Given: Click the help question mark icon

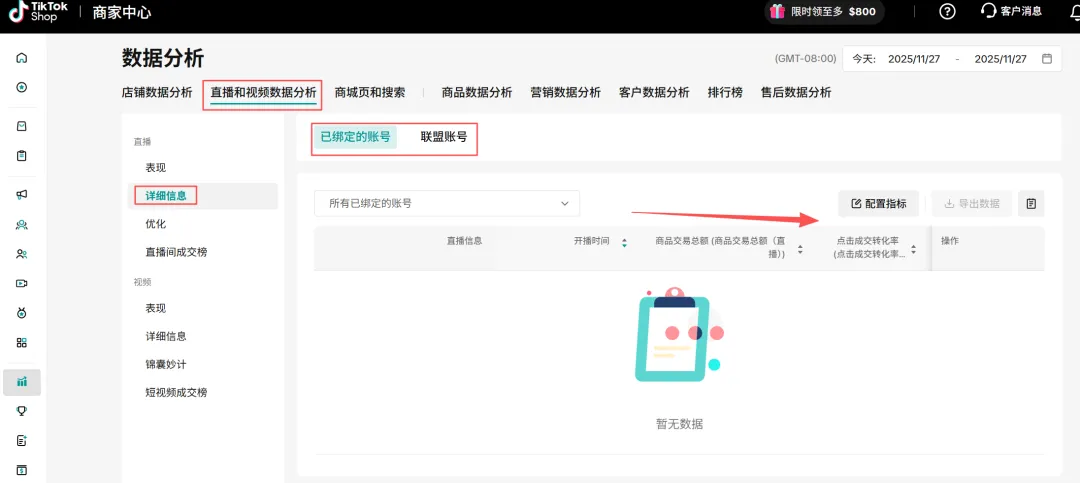Looking at the screenshot, I should pyautogui.click(x=947, y=12).
